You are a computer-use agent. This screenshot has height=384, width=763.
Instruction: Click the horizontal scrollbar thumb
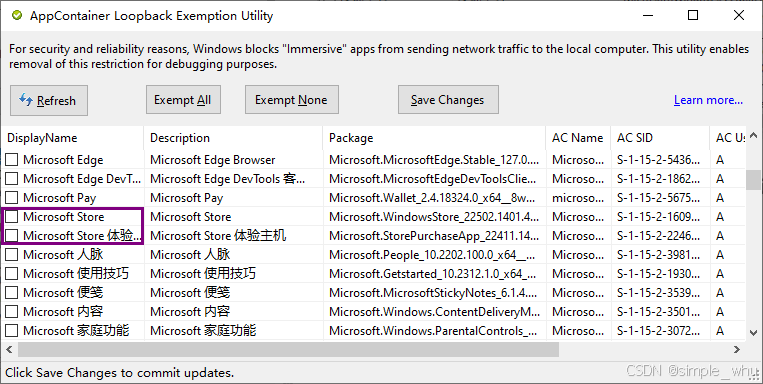[x=289, y=349]
